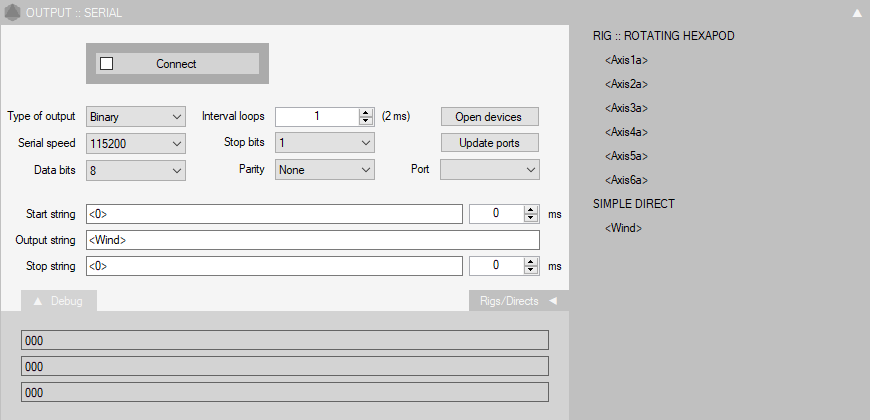The height and width of the screenshot is (420, 870).
Task: Open the Type of output dropdown
Action: click(x=136, y=117)
